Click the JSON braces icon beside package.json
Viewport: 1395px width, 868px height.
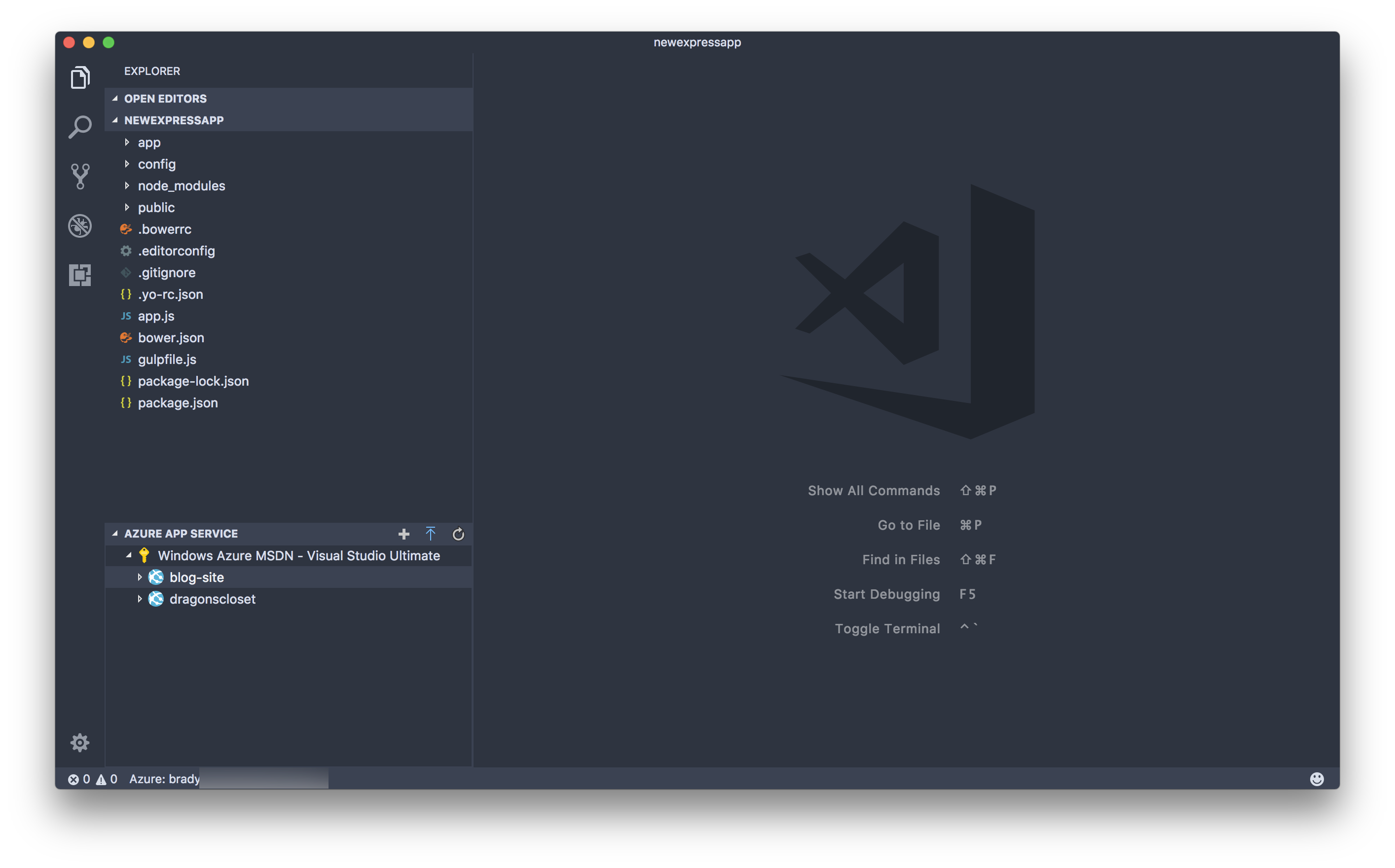pyautogui.click(x=126, y=403)
